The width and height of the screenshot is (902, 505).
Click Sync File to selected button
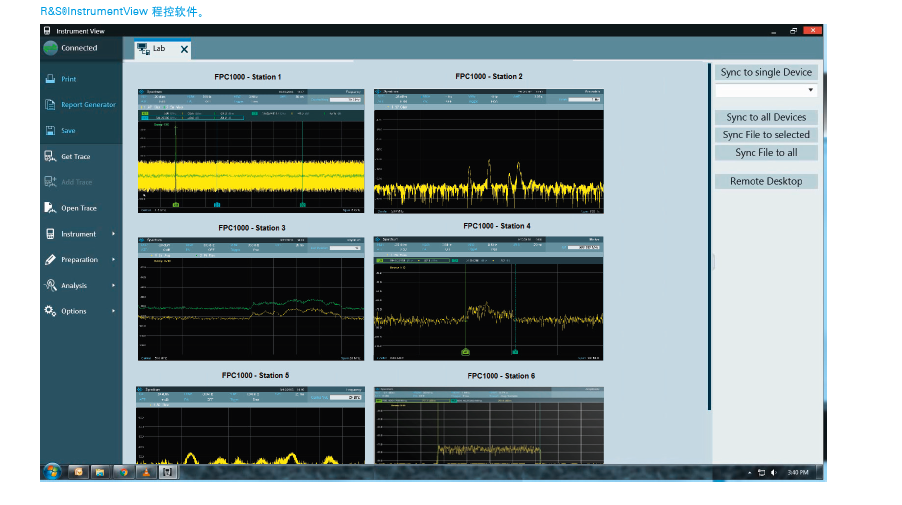[766, 135]
